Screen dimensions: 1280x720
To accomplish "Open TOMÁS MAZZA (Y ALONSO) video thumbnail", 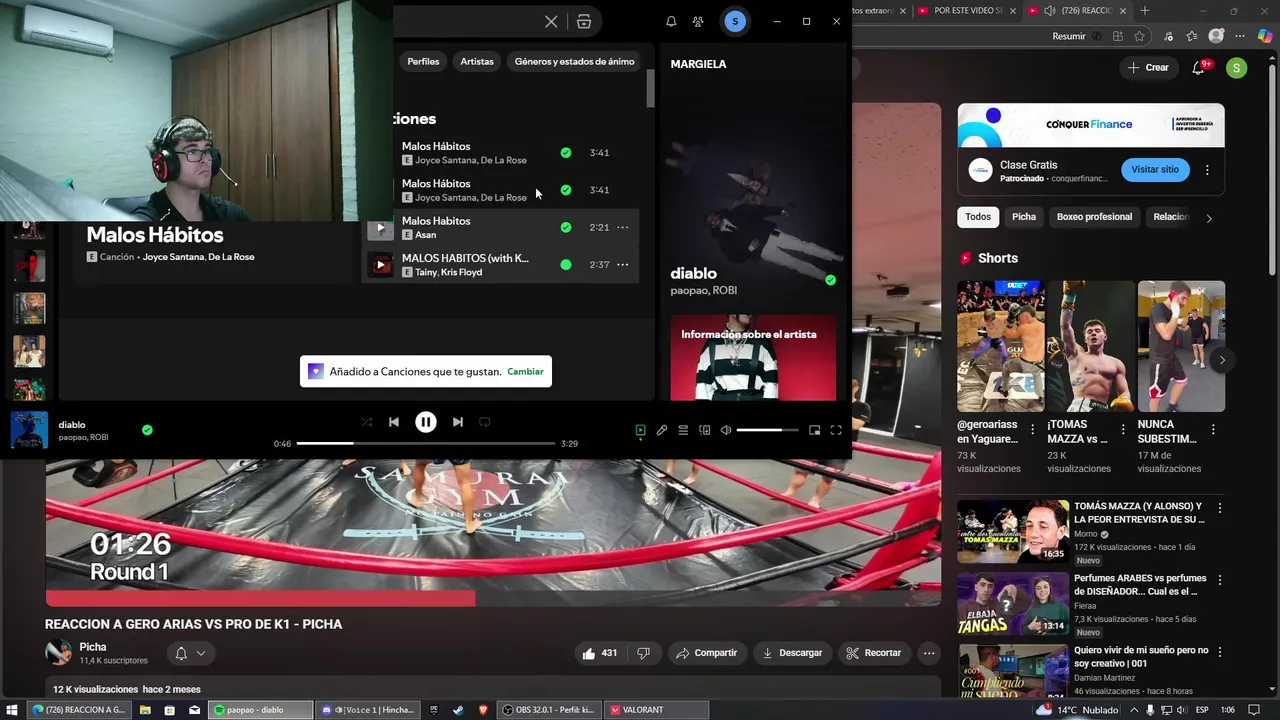I will (1013, 531).
